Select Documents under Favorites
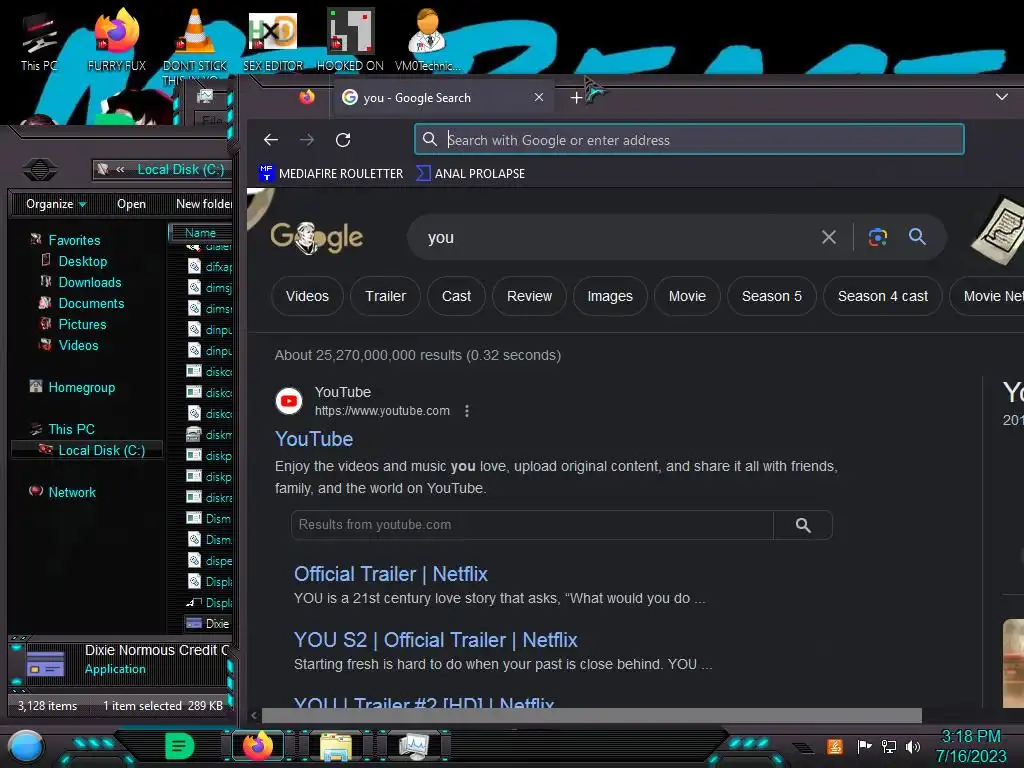The height and width of the screenshot is (768, 1024). pos(91,303)
